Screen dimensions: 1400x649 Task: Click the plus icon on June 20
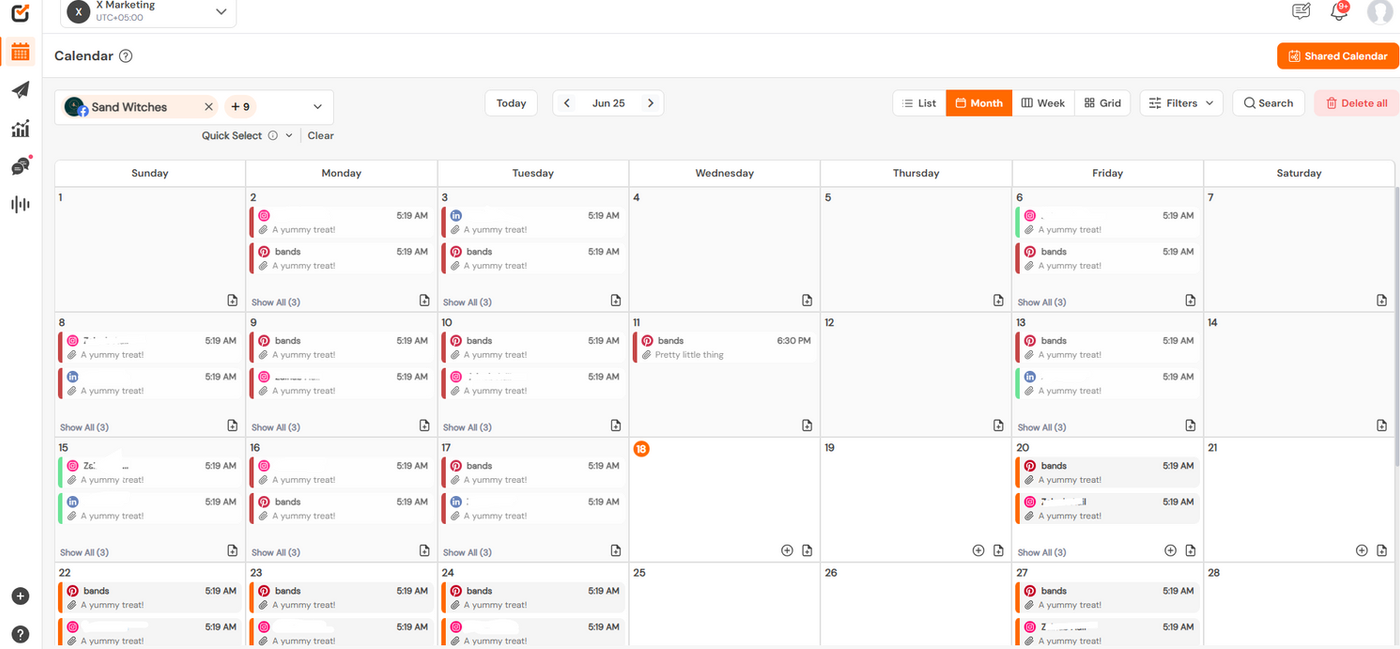pos(1170,550)
